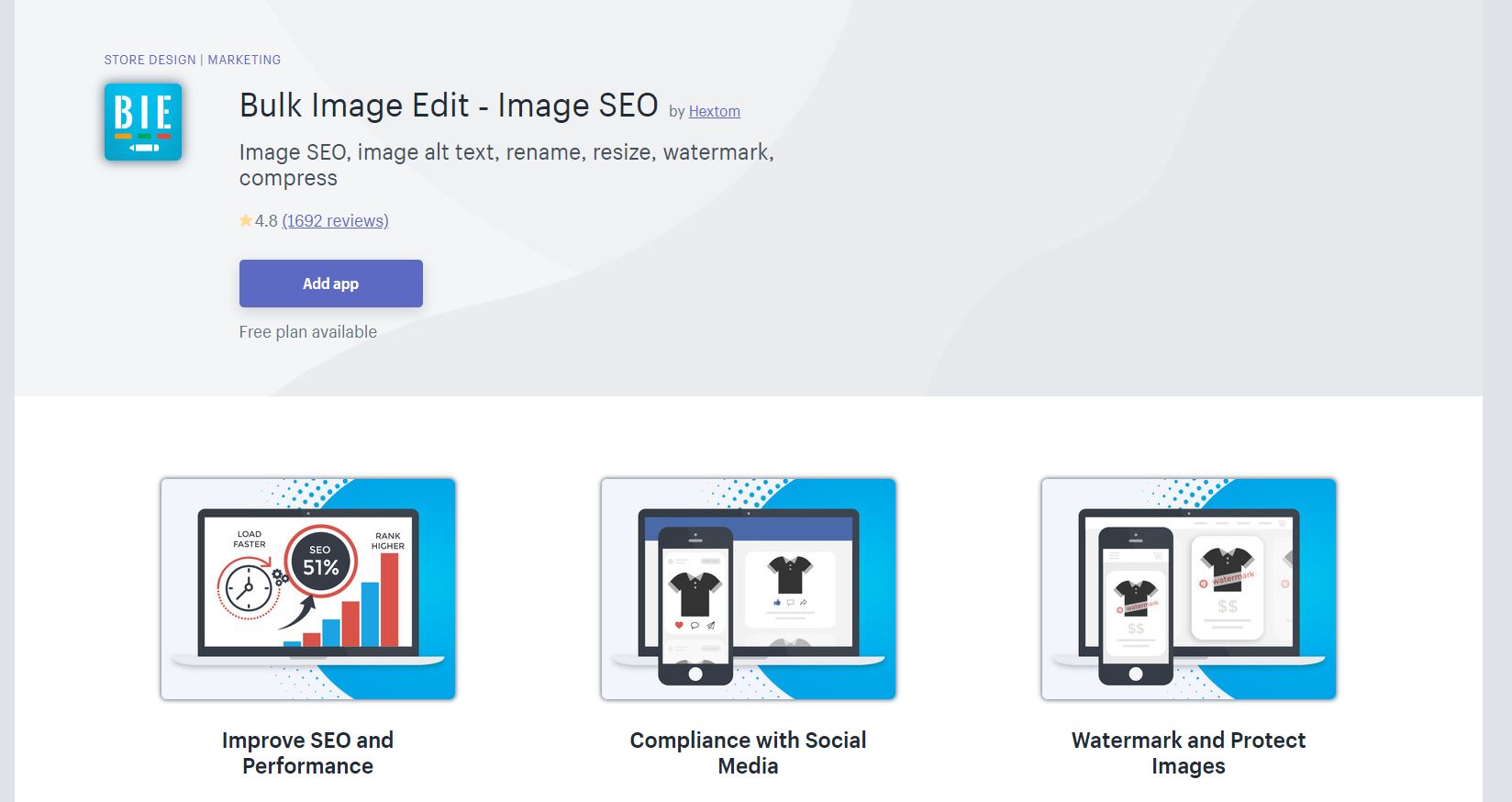Image resolution: width=1512 pixels, height=802 pixels.
Task: Click the Compliance with Social Media heading
Action: 749,753
